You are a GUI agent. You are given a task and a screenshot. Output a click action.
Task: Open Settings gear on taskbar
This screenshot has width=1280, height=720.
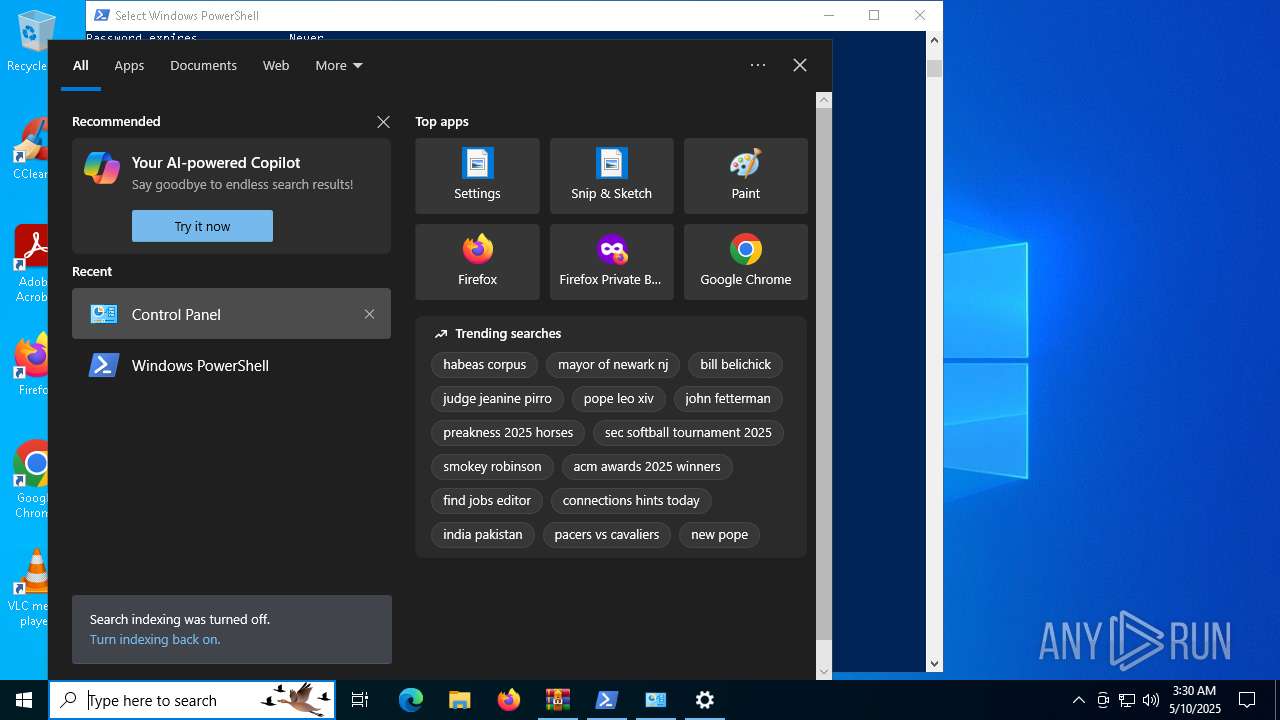coord(705,700)
